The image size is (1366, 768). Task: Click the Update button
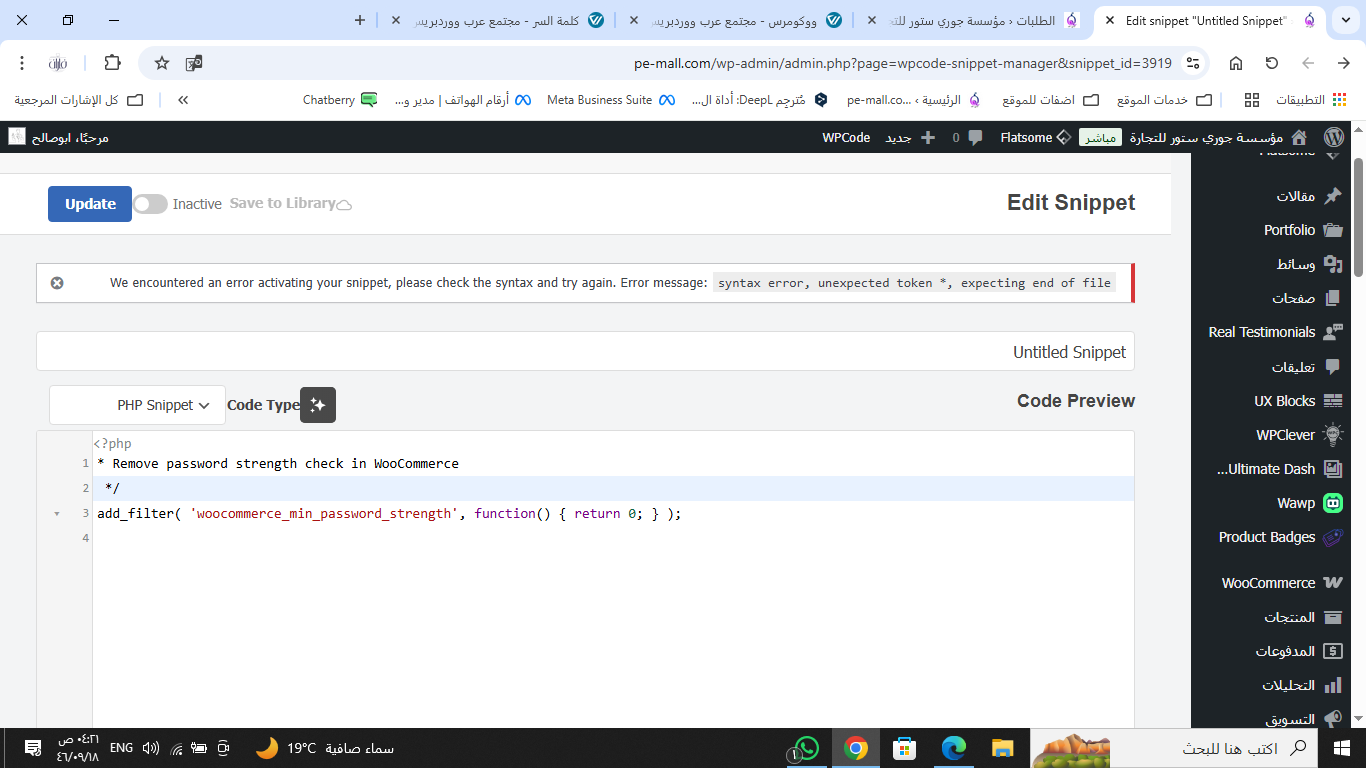(x=90, y=204)
